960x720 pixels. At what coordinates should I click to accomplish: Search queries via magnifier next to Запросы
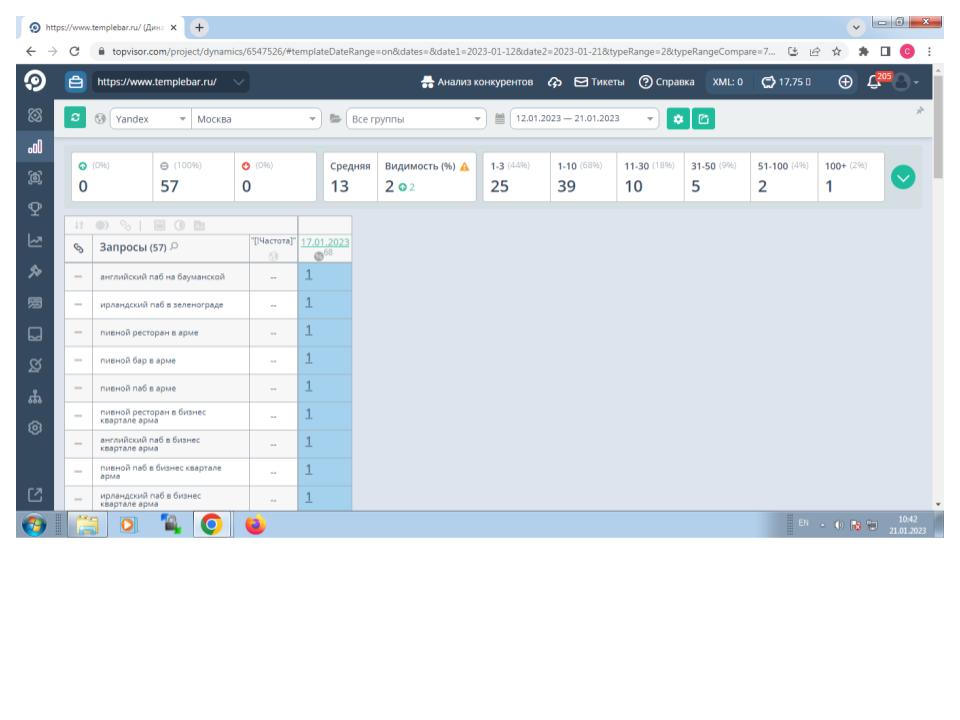click(x=174, y=246)
